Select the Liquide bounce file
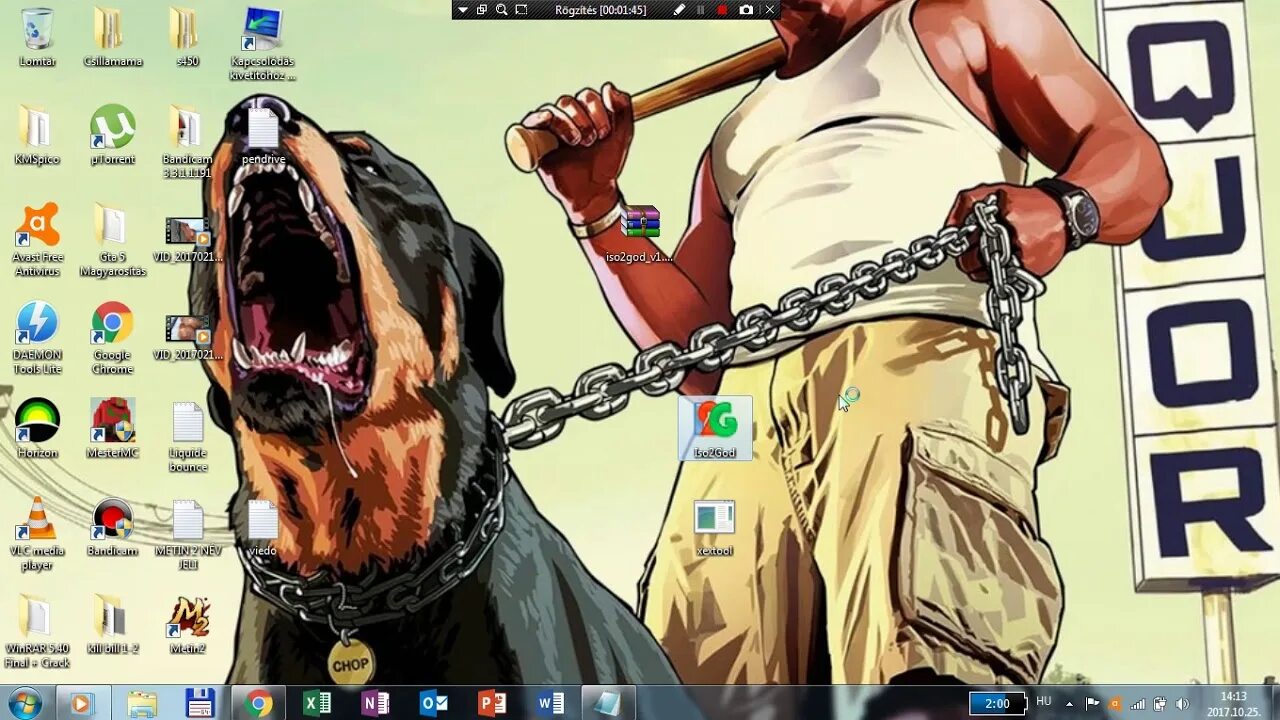The height and width of the screenshot is (720, 1280). click(187, 436)
